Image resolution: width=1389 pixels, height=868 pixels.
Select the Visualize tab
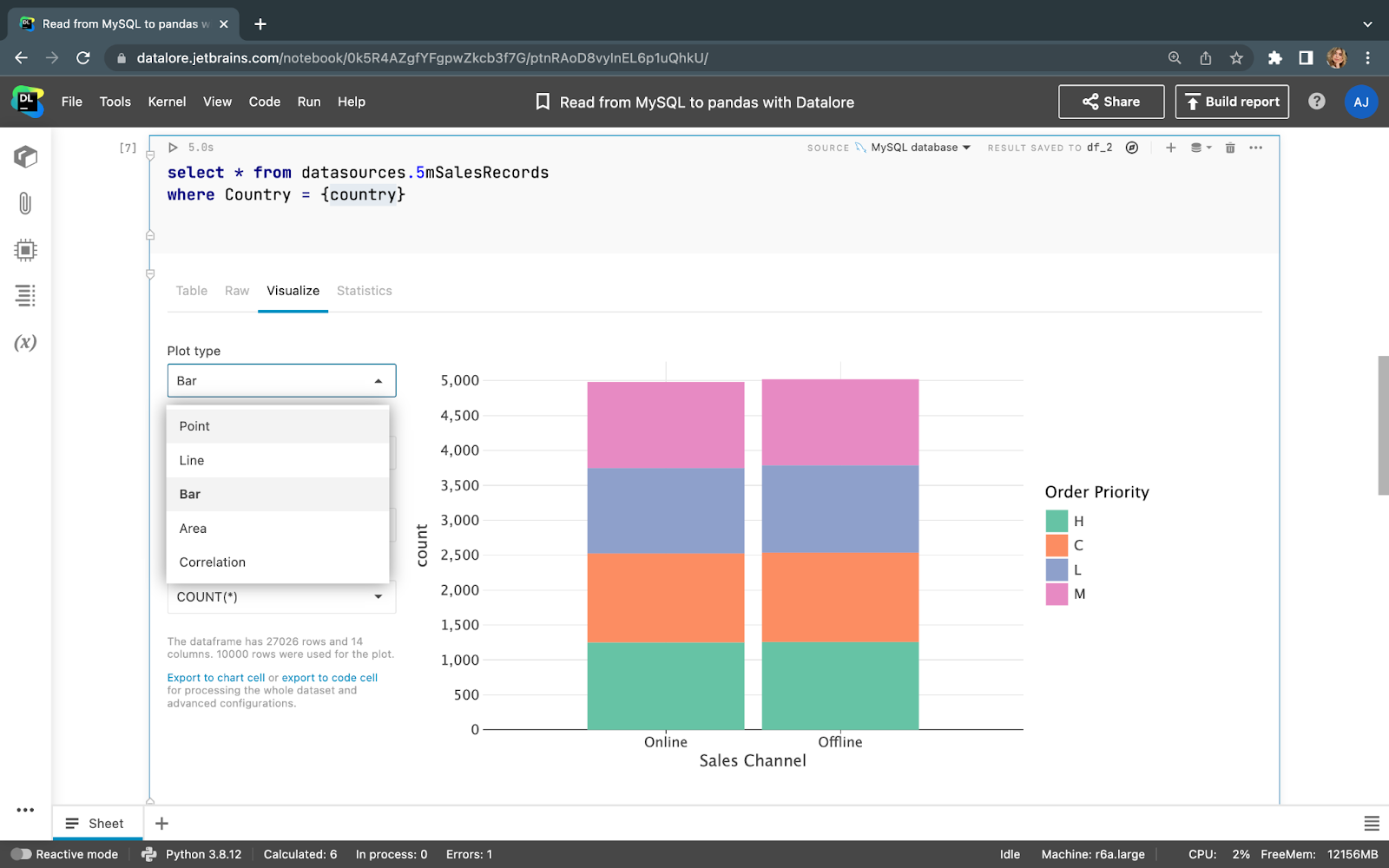293,291
